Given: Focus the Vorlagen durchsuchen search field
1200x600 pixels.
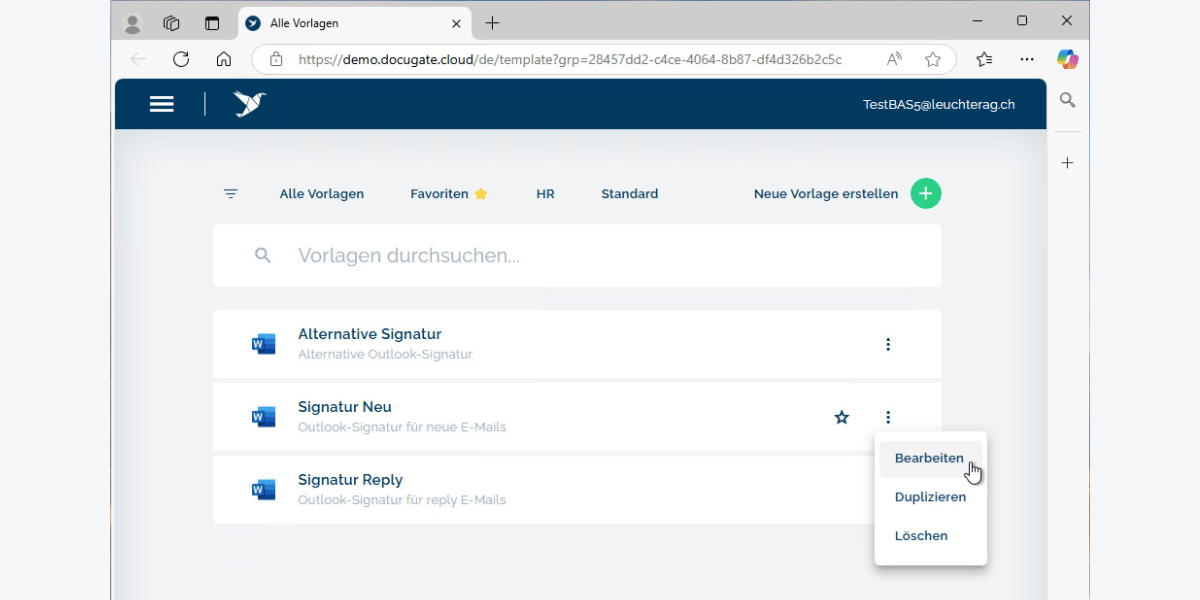Looking at the screenshot, I should click(x=600, y=256).
